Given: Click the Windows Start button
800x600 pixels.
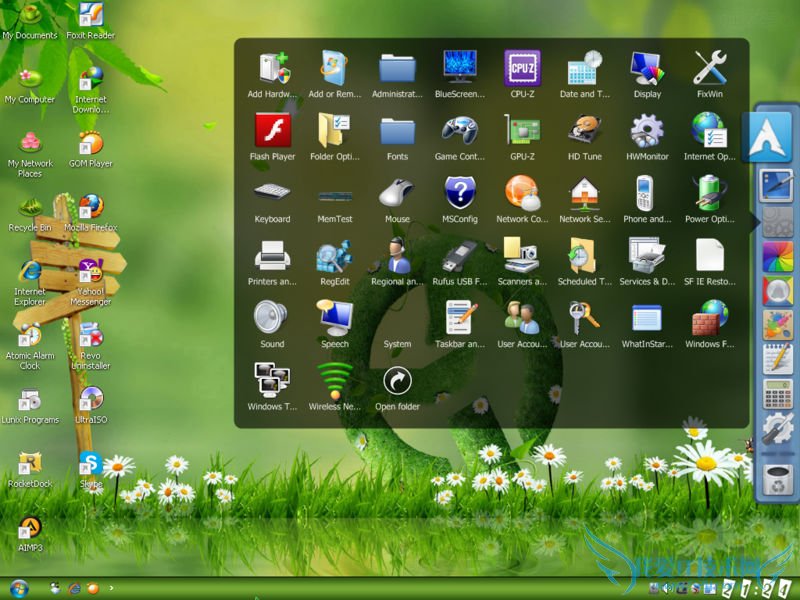Looking at the screenshot, I should pos(18,587).
